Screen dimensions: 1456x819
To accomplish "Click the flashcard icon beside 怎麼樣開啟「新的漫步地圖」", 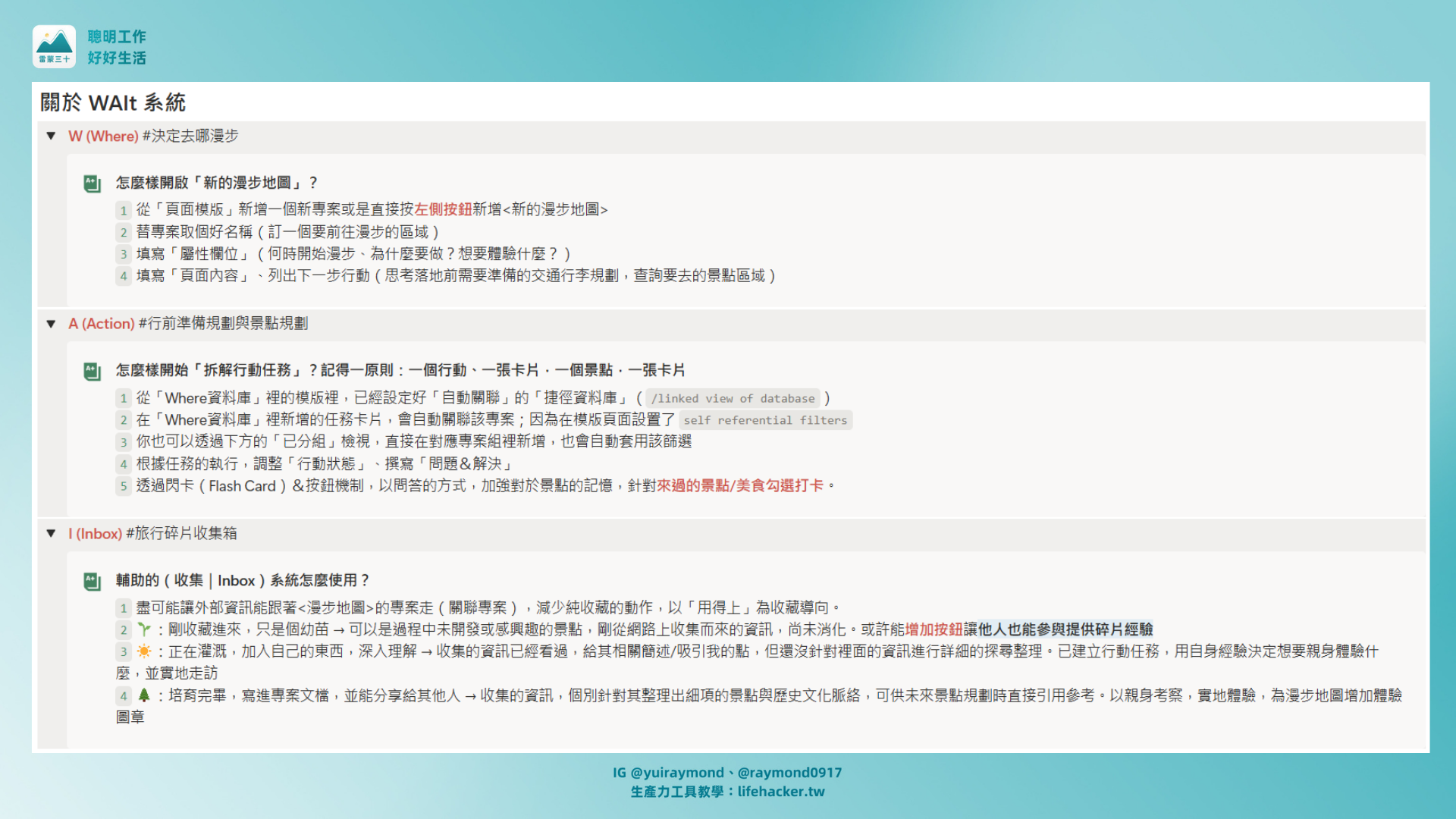I will 92,184.
